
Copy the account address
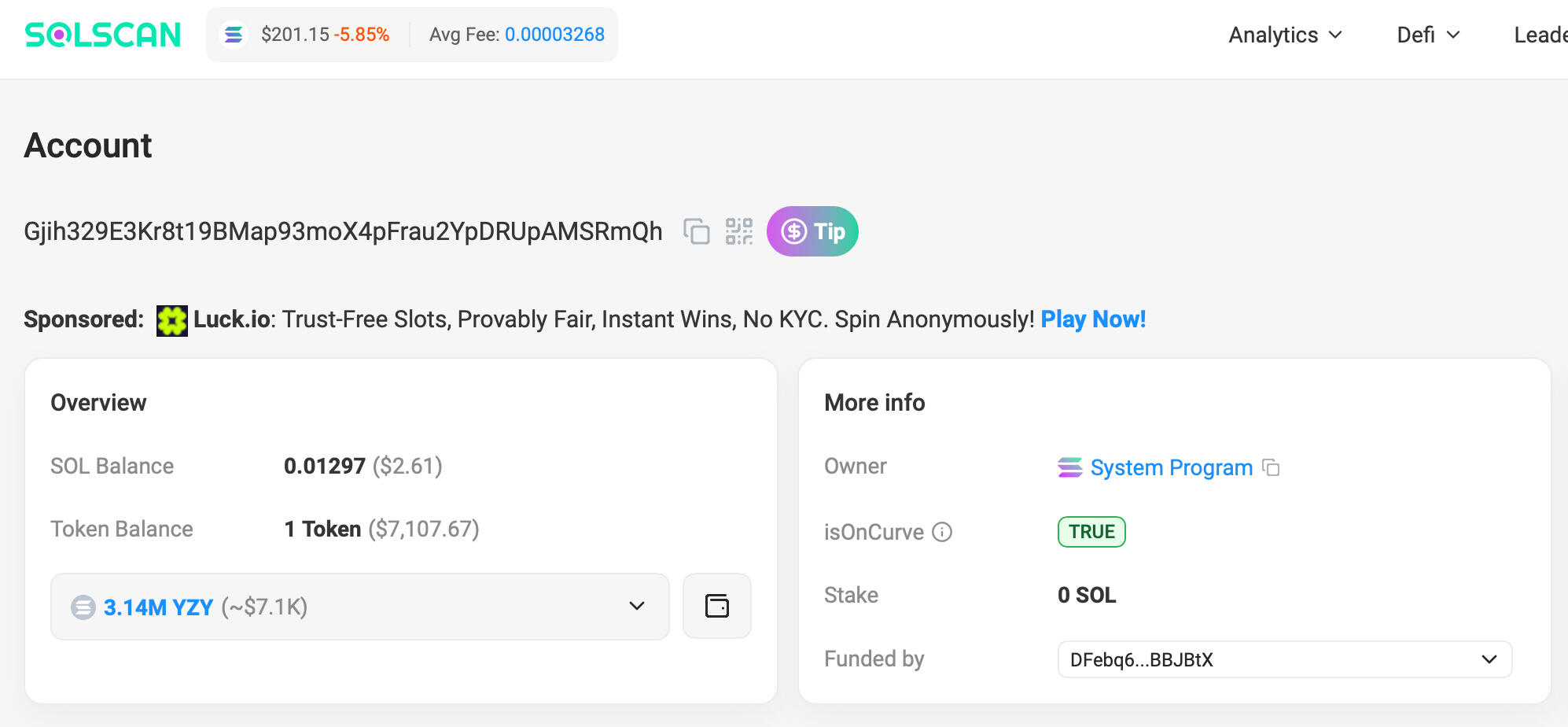pyautogui.click(x=697, y=232)
